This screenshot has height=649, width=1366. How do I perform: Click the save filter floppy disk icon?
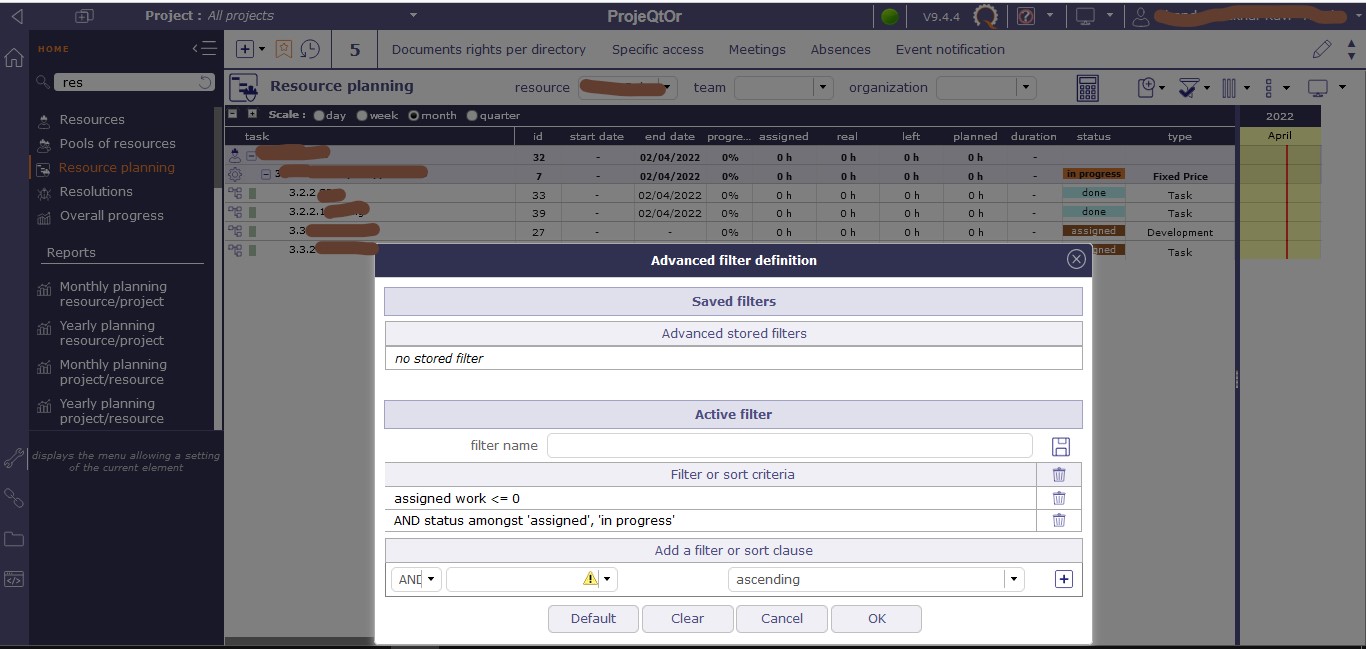point(1061,447)
